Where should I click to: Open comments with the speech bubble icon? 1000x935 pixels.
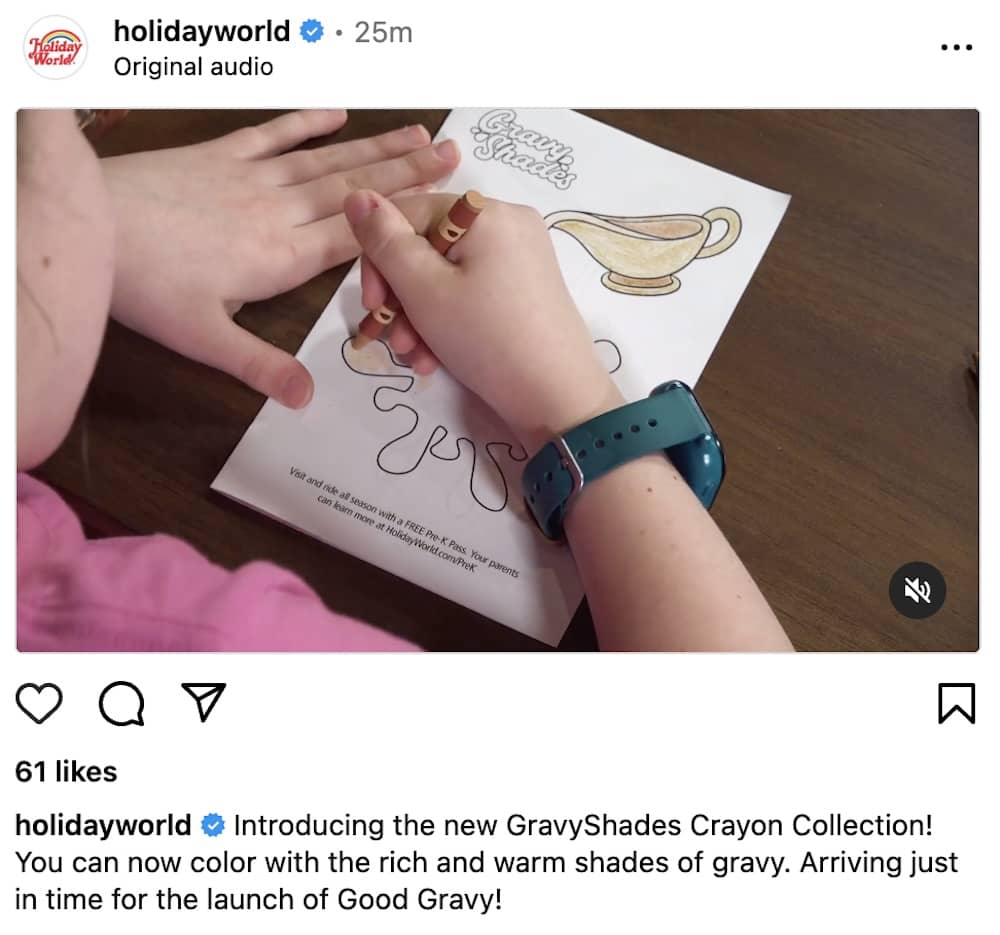click(x=121, y=703)
